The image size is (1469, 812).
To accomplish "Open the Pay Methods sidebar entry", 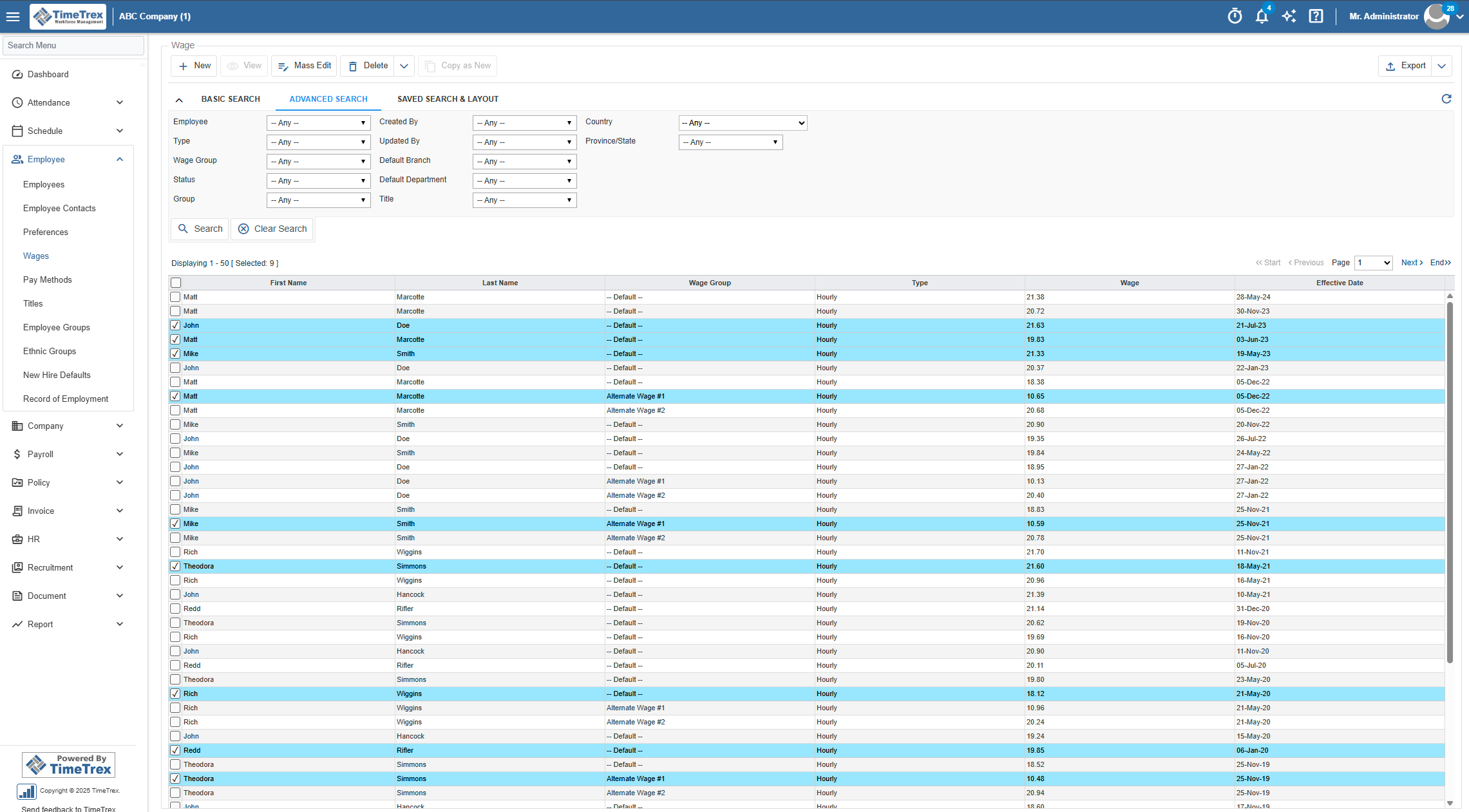I will [x=48, y=279].
